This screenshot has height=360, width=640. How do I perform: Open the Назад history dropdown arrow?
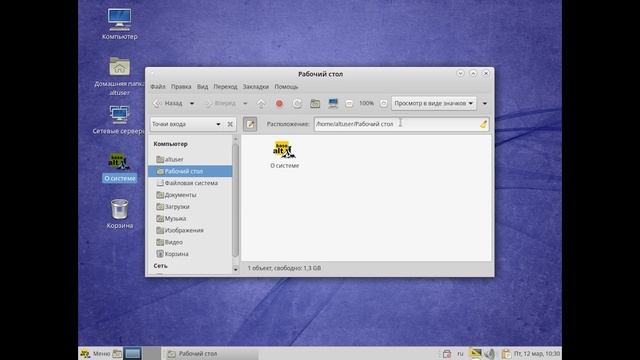point(192,103)
